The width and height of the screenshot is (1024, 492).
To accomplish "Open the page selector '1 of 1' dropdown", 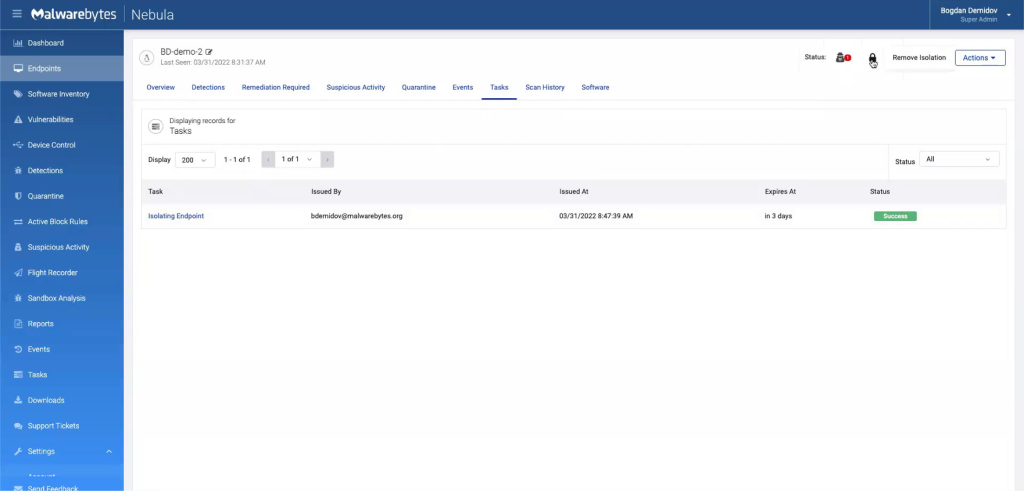I will (298, 159).
